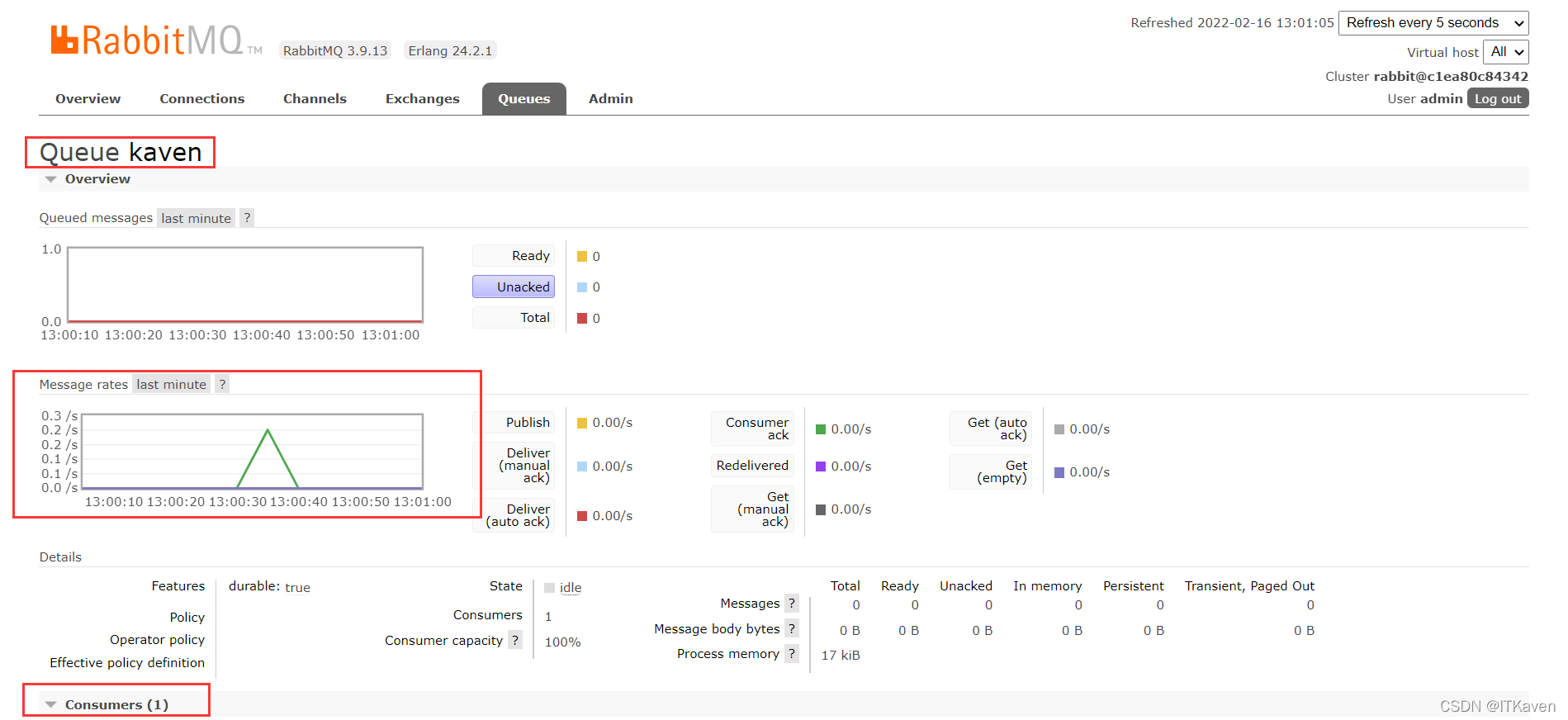Show help for Consumer capacity
The height and width of the screenshot is (720, 1568).
pyautogui.click(x=515, y=640)
